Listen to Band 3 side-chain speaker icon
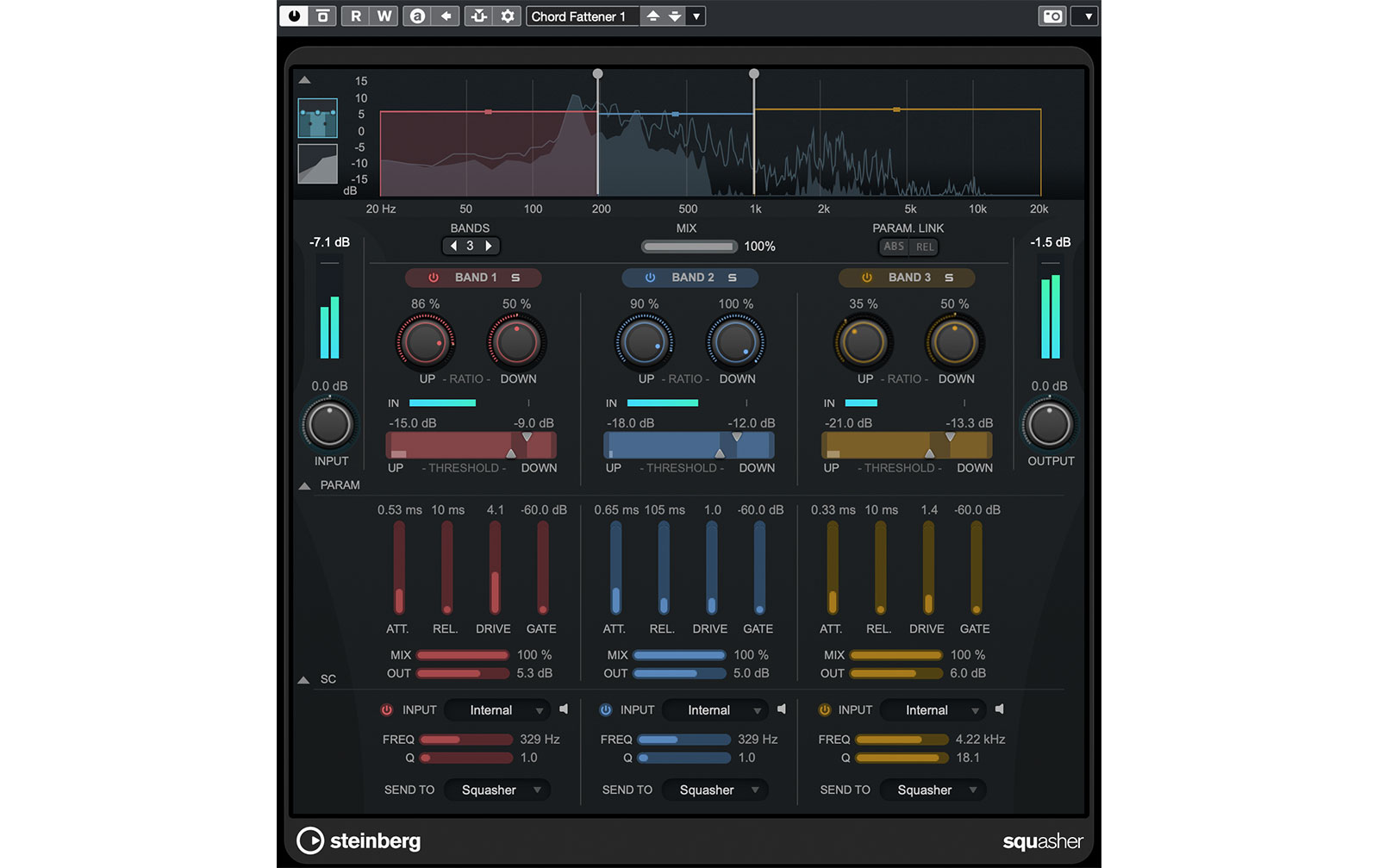 (x=1000, y=709)
